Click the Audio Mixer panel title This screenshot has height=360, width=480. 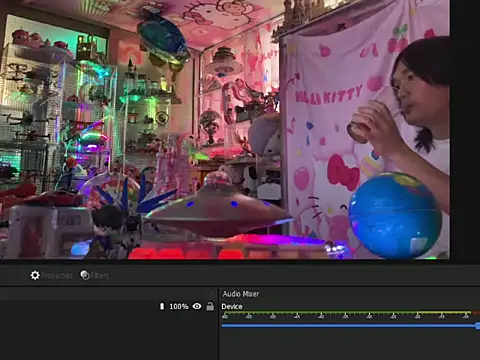coord(241,294)
